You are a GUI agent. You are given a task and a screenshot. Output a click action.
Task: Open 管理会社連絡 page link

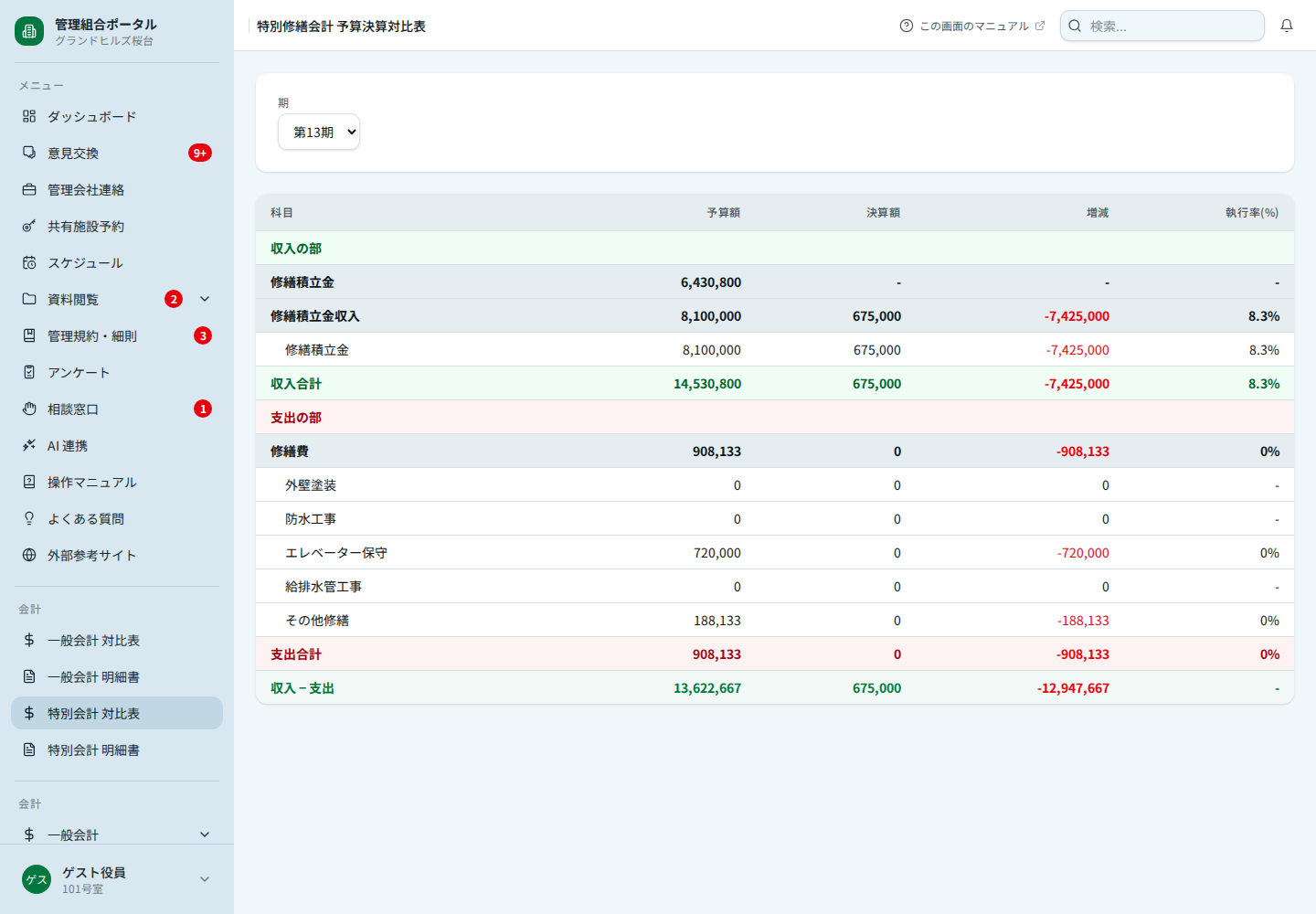(117, 189)
